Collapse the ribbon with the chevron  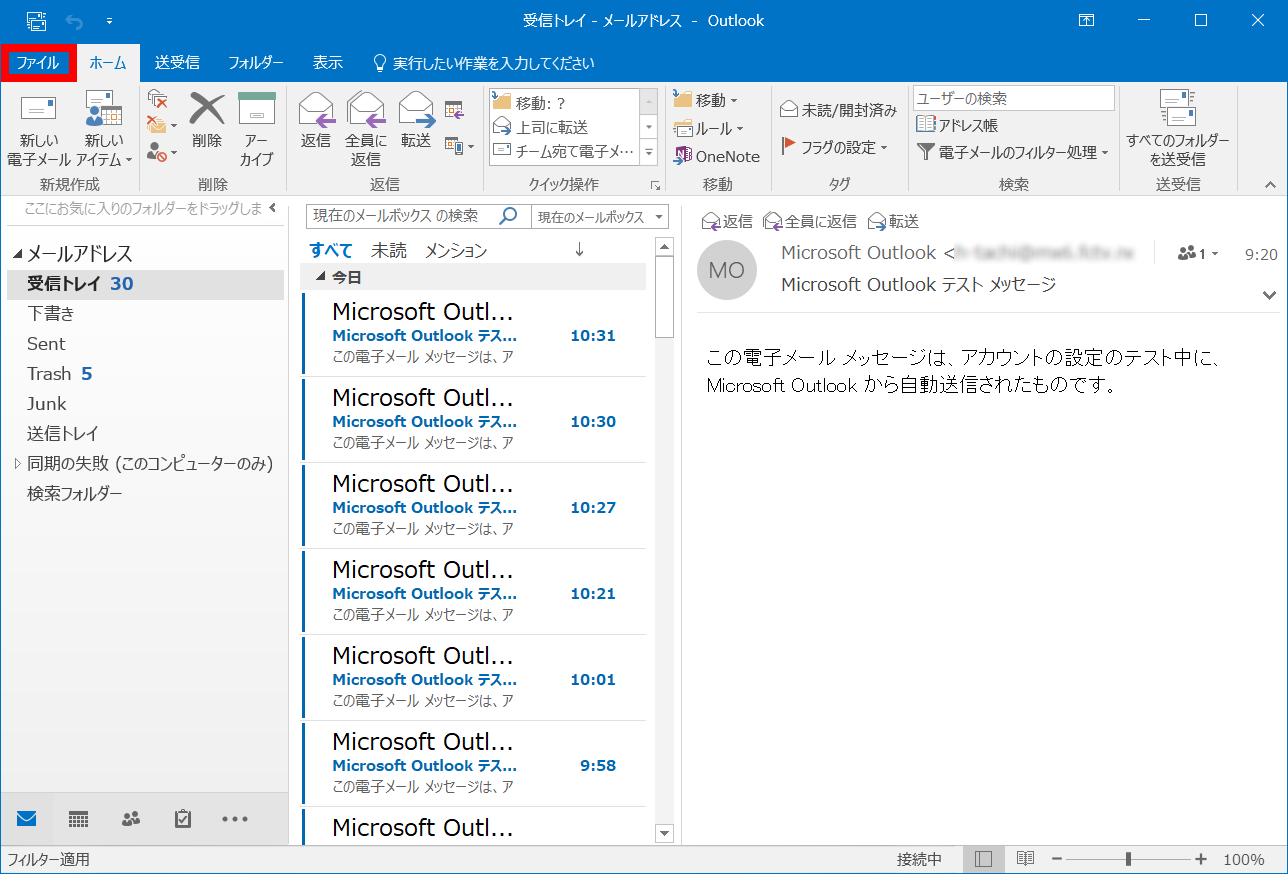point(1271,185)
